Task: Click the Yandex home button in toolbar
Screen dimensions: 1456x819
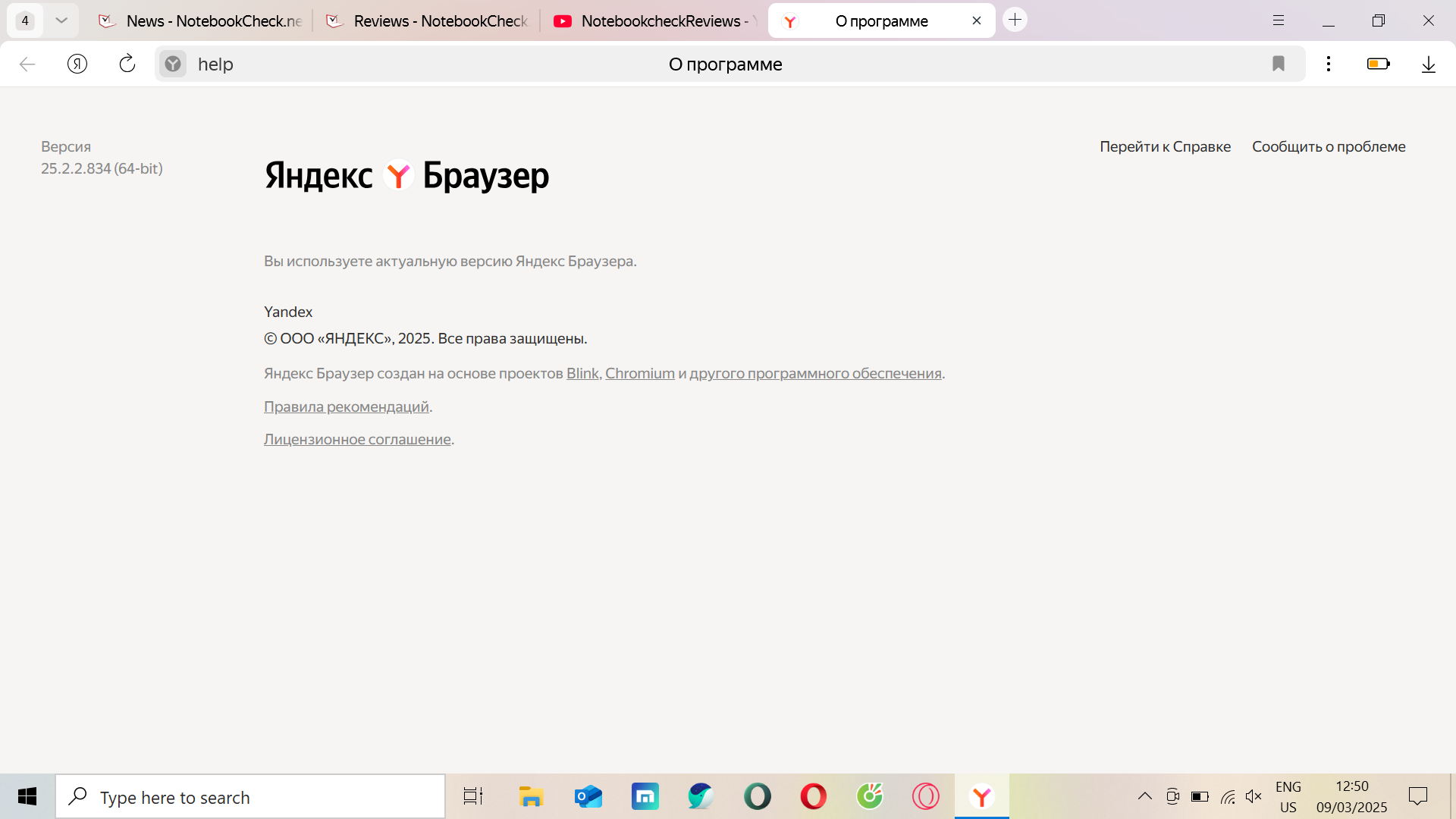Action: [x=77, y=64]
